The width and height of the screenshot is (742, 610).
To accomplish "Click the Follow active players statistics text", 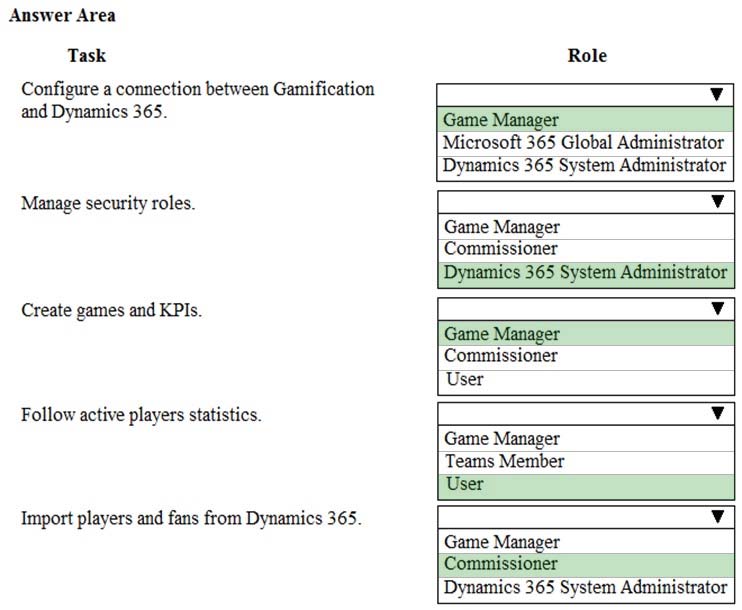I will point(141,415).
